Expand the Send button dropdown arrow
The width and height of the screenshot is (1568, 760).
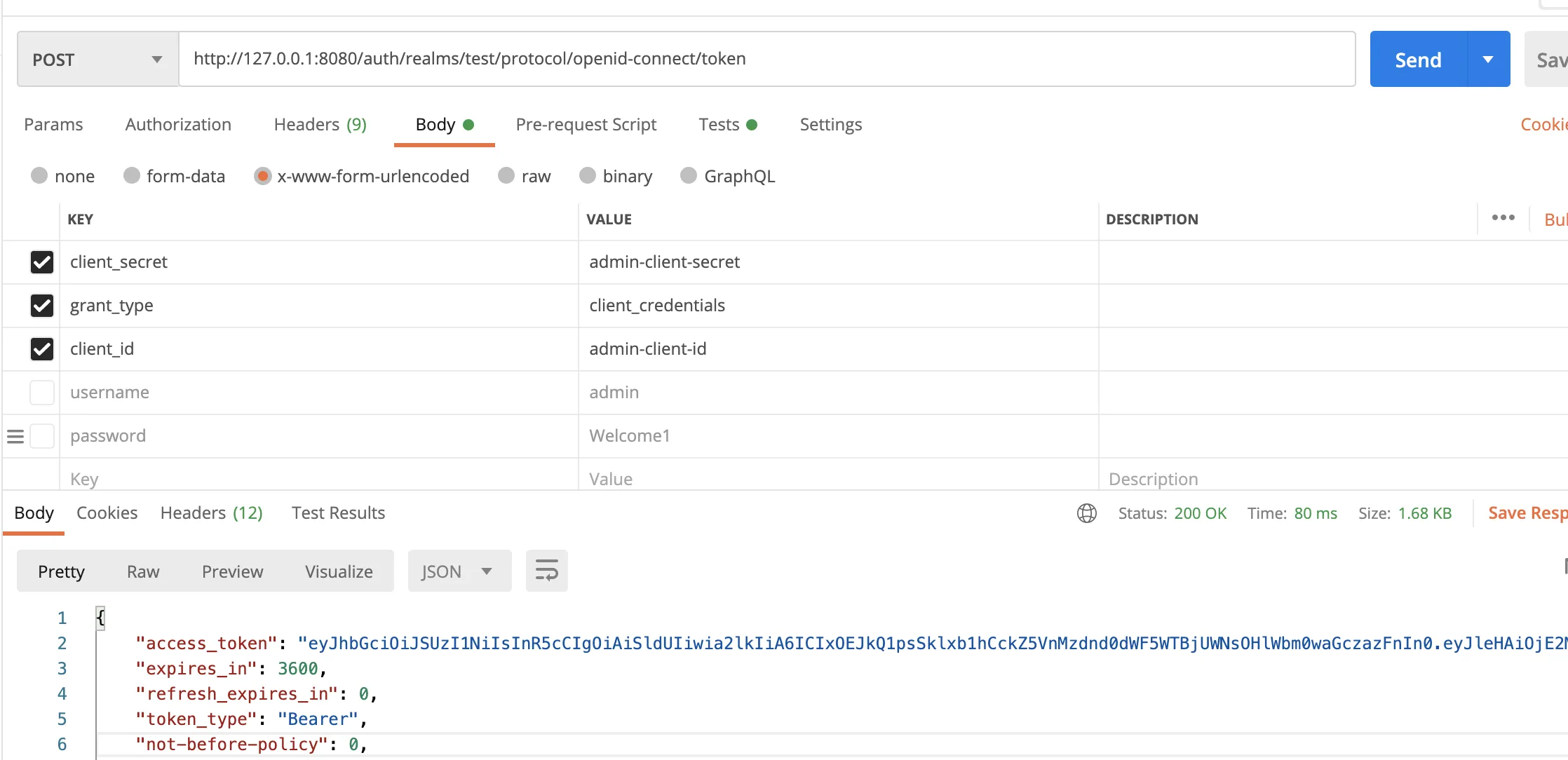point(1488,60)
